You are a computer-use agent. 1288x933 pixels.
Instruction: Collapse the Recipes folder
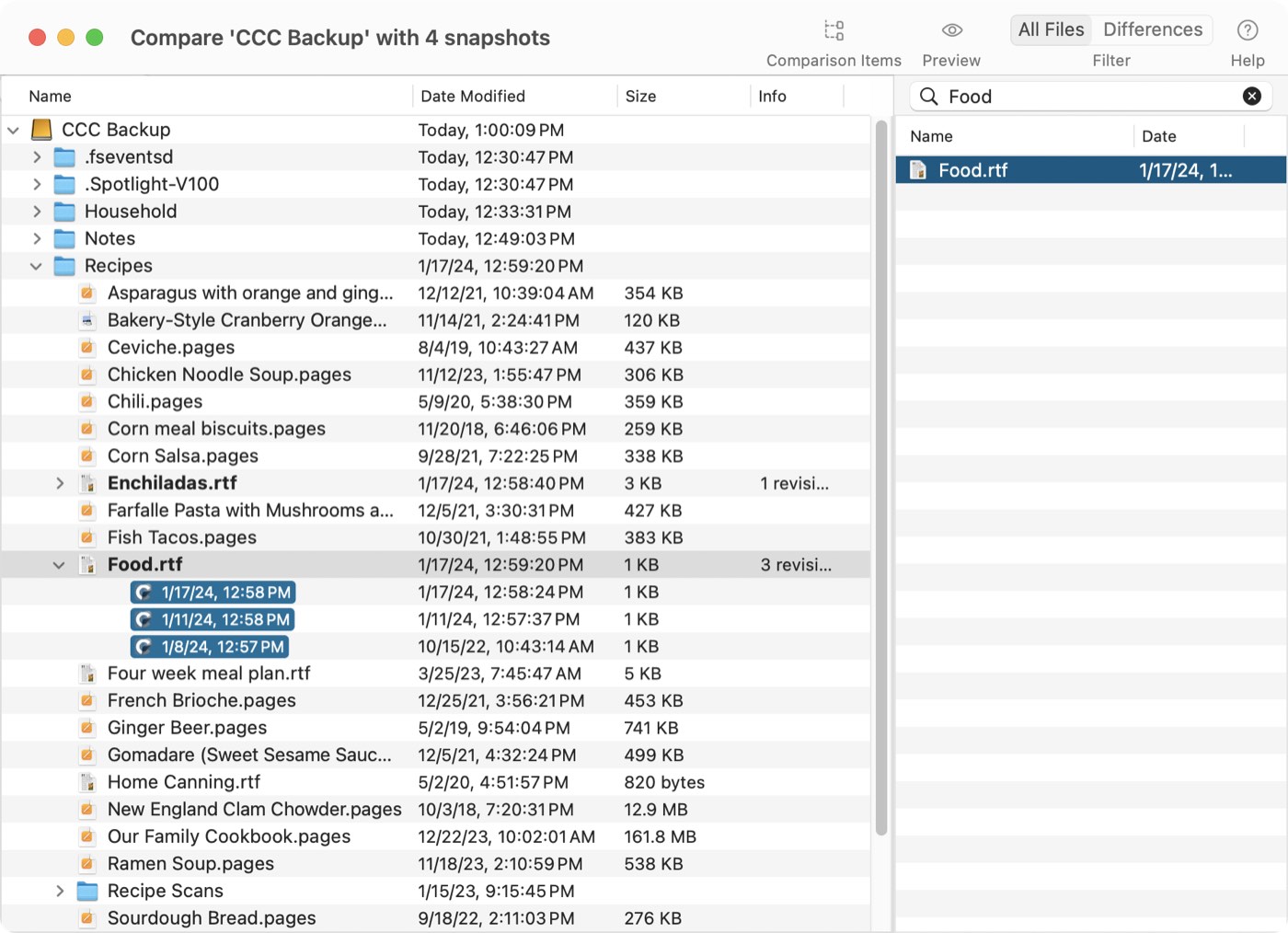click(x=36, y=266)
